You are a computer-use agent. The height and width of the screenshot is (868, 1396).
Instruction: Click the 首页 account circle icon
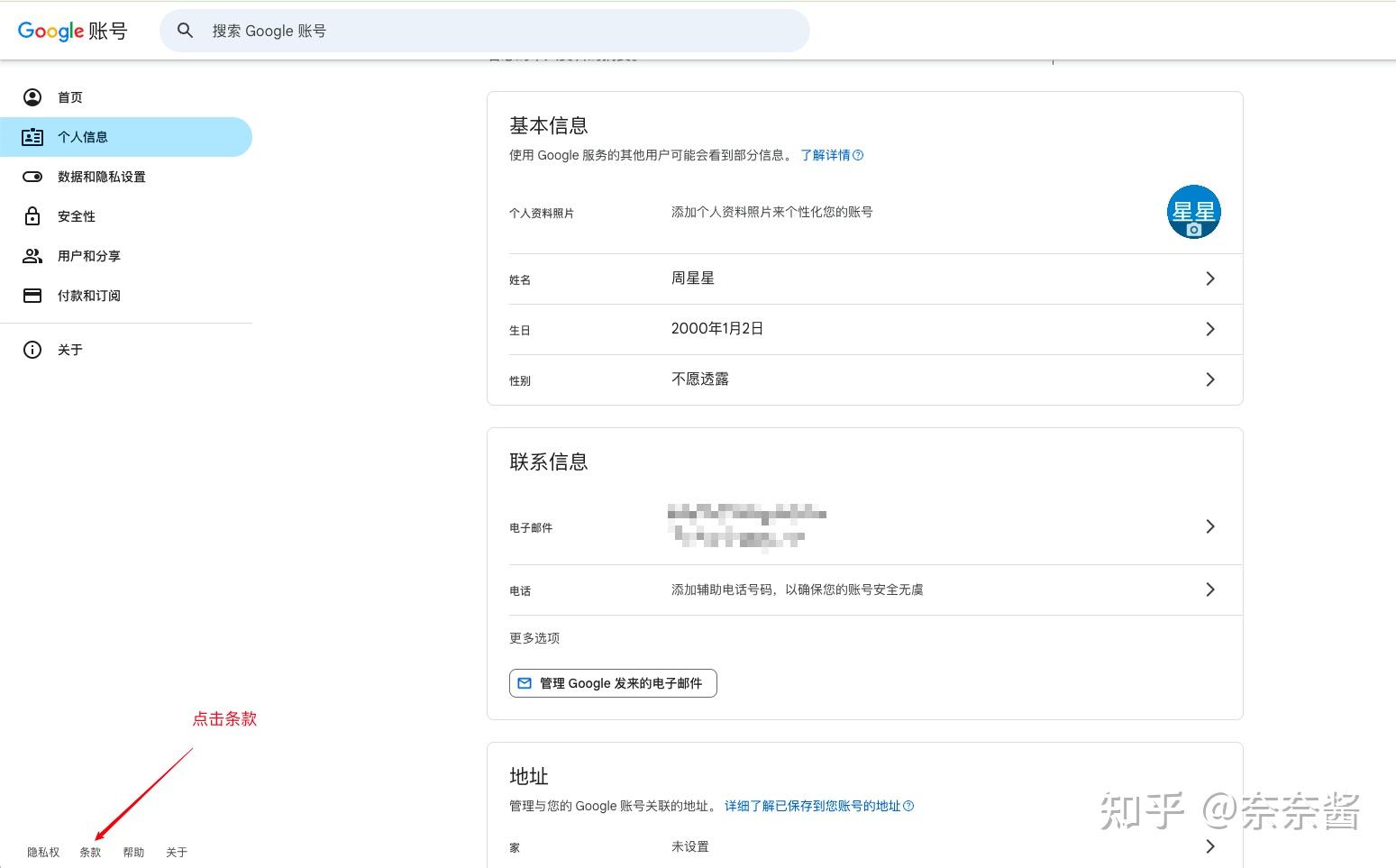[x=32, y=97]
